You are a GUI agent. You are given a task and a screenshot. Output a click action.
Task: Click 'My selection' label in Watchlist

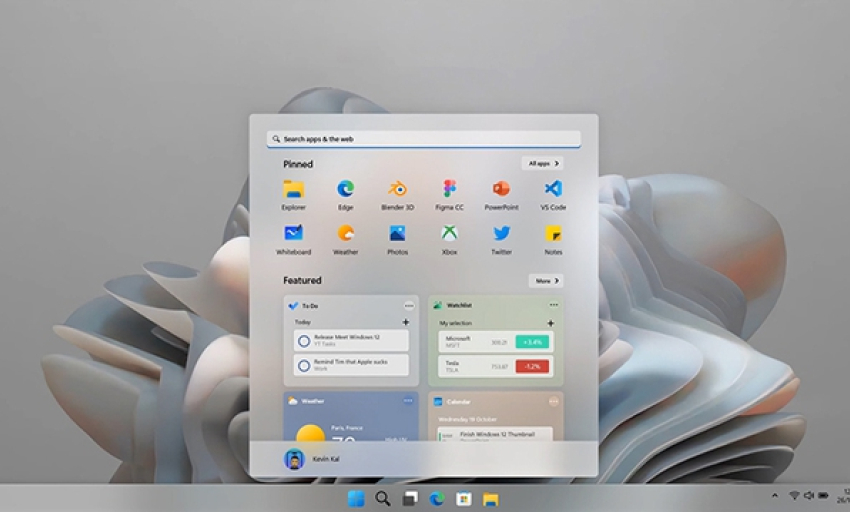pyautogui.click(x=455, y=323)
